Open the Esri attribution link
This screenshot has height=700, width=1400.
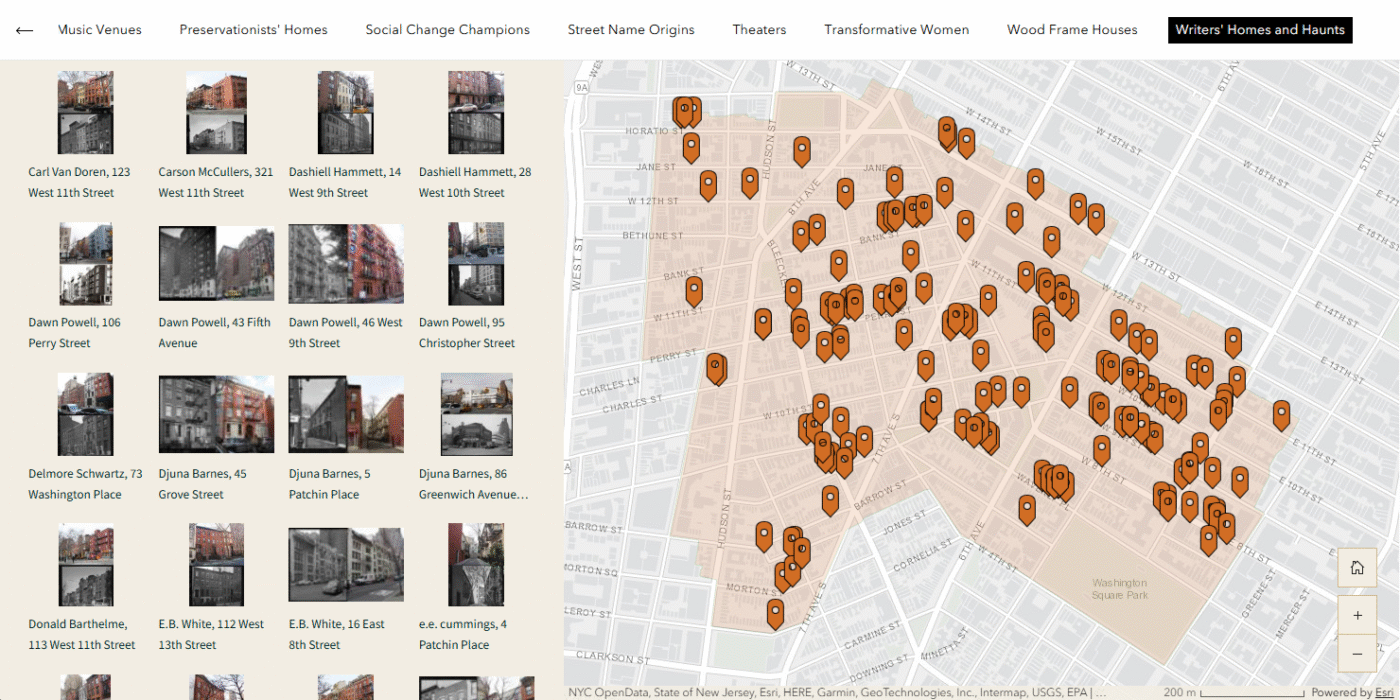click(1382, 692)
